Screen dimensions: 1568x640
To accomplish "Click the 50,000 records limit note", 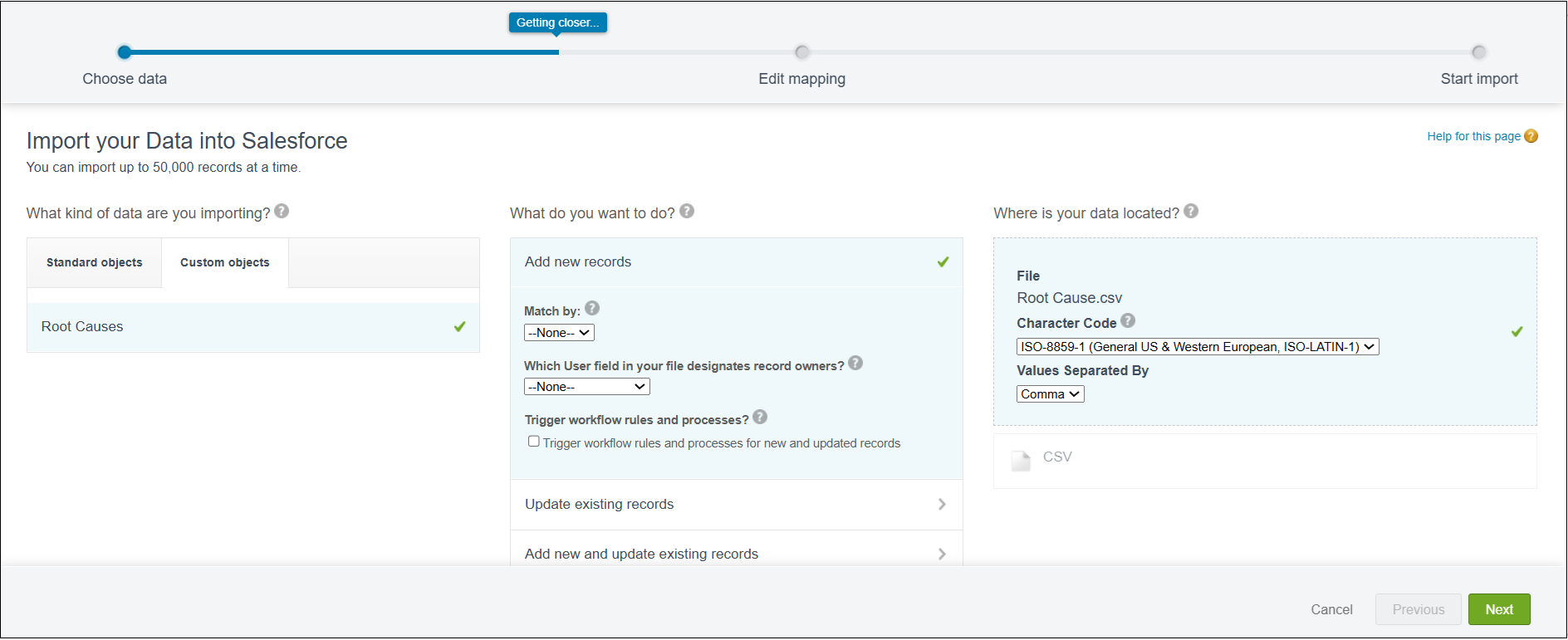I will pos(164,168).
